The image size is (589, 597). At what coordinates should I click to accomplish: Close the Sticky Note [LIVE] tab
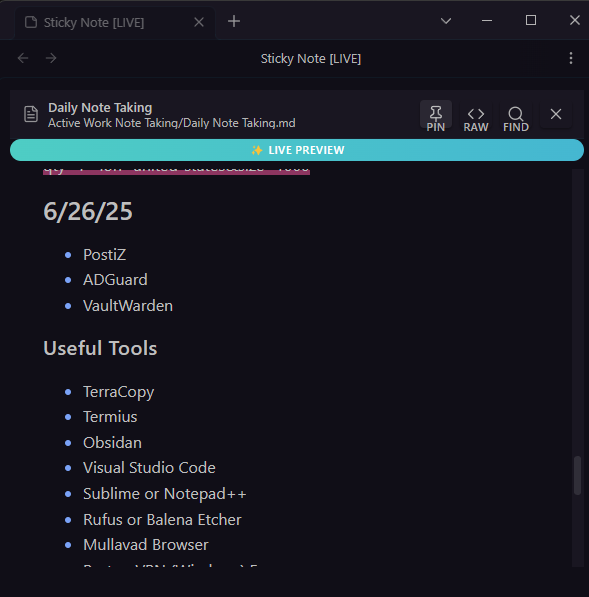pos(199,22)
